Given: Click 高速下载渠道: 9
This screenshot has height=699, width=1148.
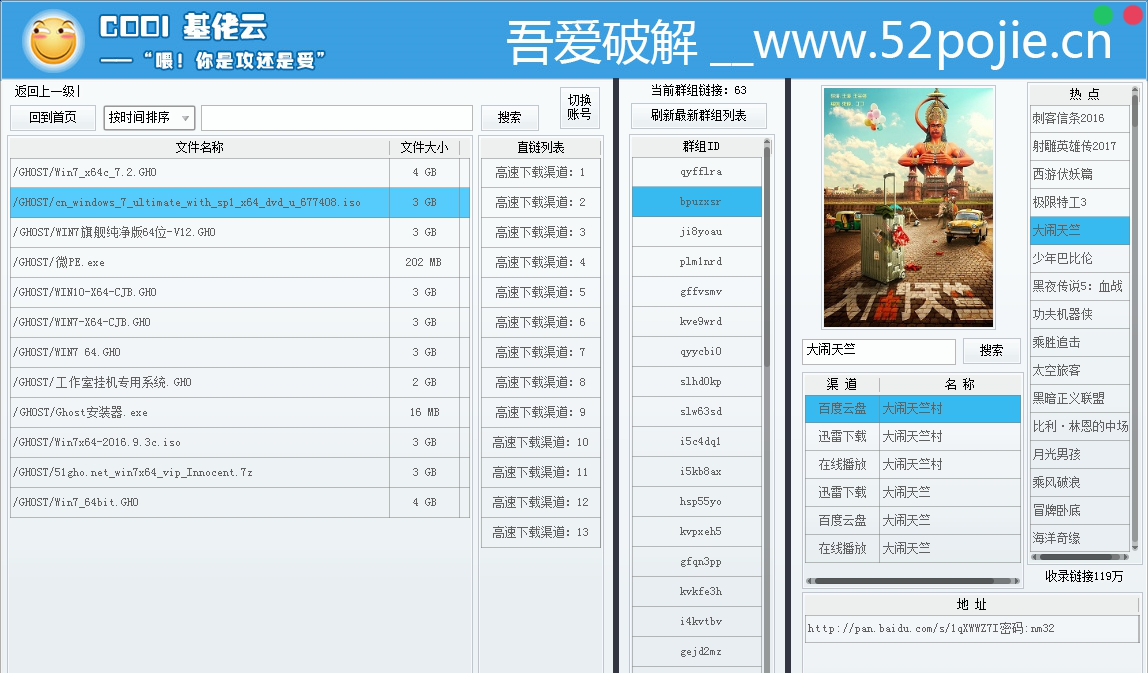Looking at the screenshot, I should pos(540,413).
